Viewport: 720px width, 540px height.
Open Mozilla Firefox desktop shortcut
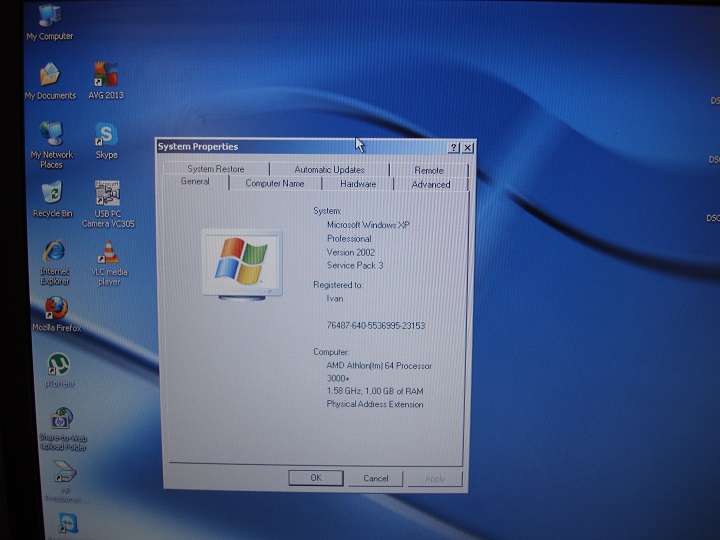point(56,309)
